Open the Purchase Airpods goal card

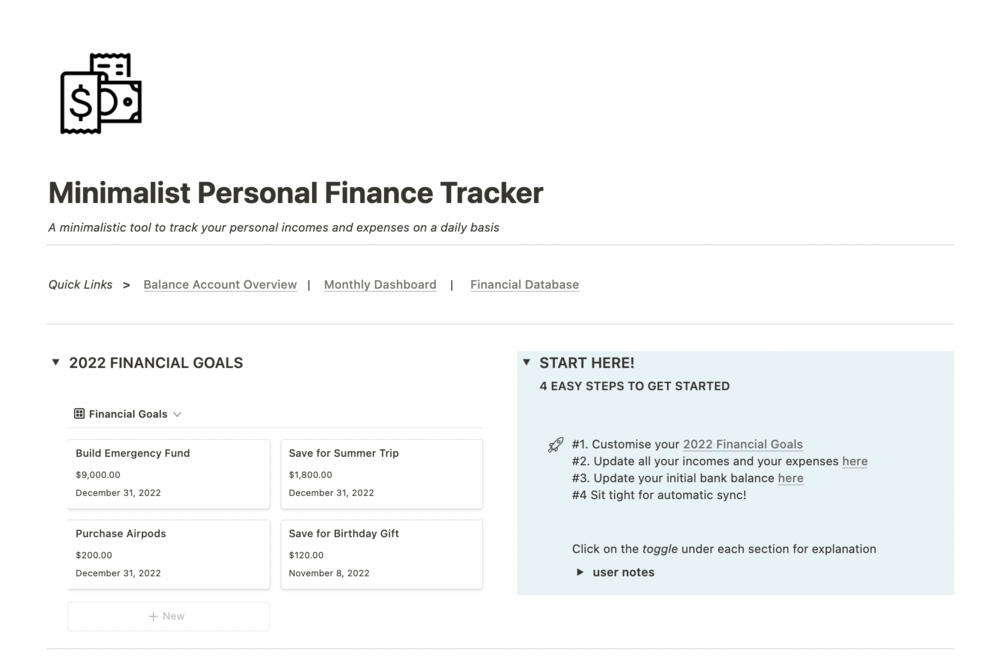(168, 553)
